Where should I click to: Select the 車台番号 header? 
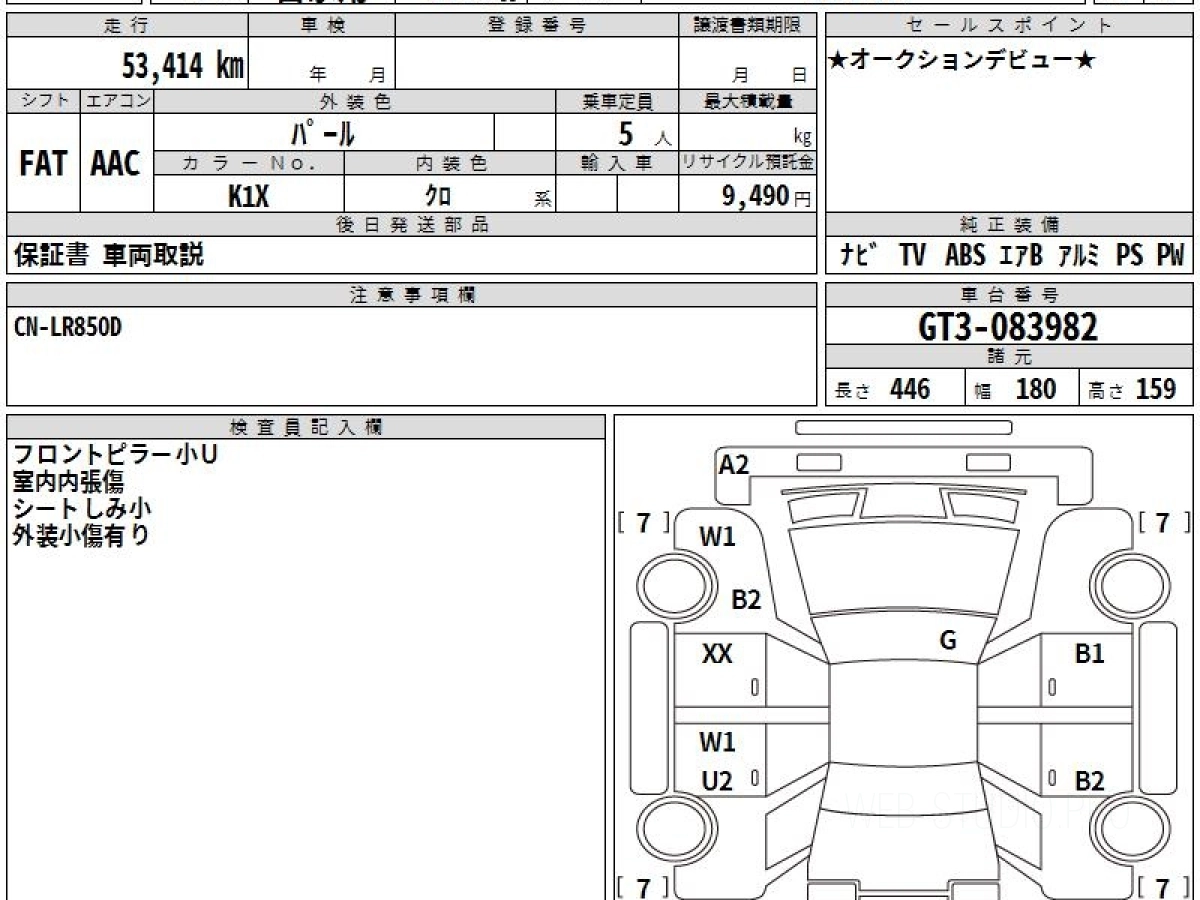pos(1010,295)
